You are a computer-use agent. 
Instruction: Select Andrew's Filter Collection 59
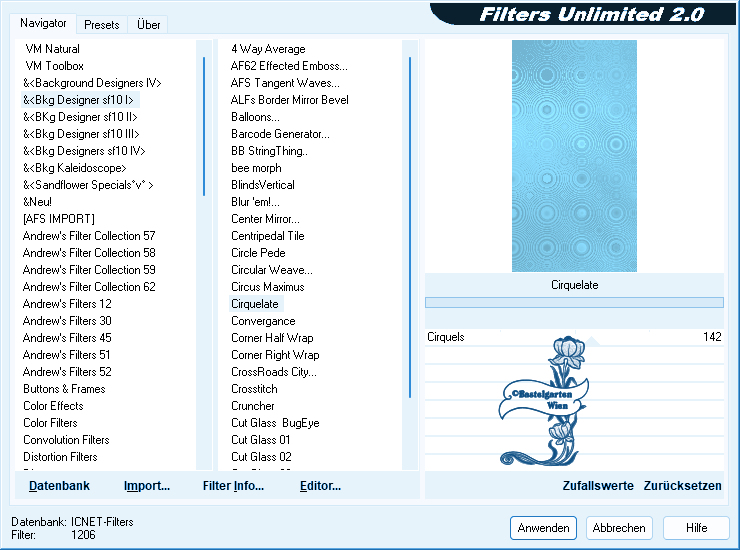89,270
